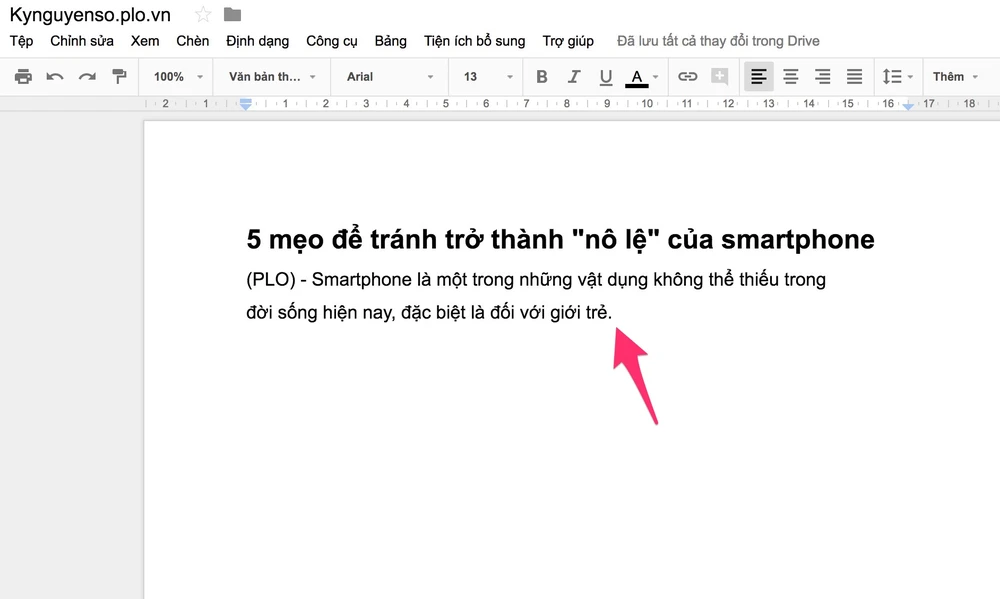Viewport: 1000px width, 599px height.
Task: Redo the last change
Action: coord(87,76)
